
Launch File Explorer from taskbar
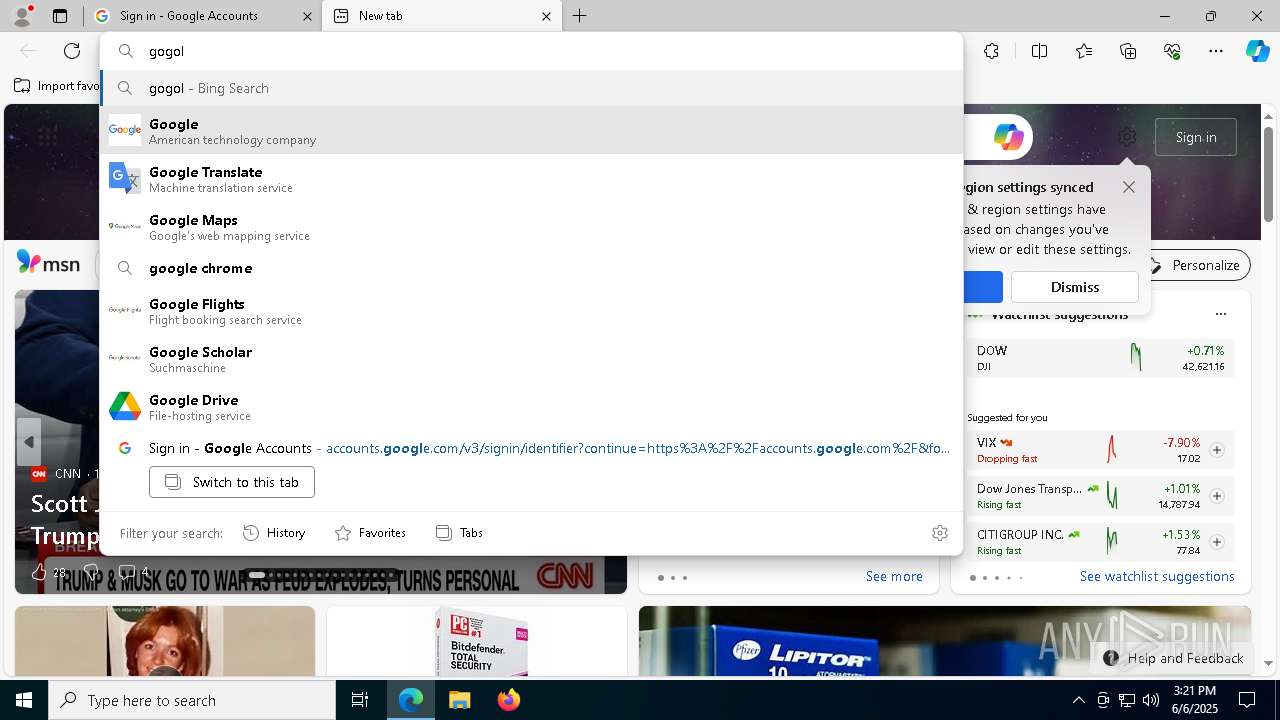(459, 700)
